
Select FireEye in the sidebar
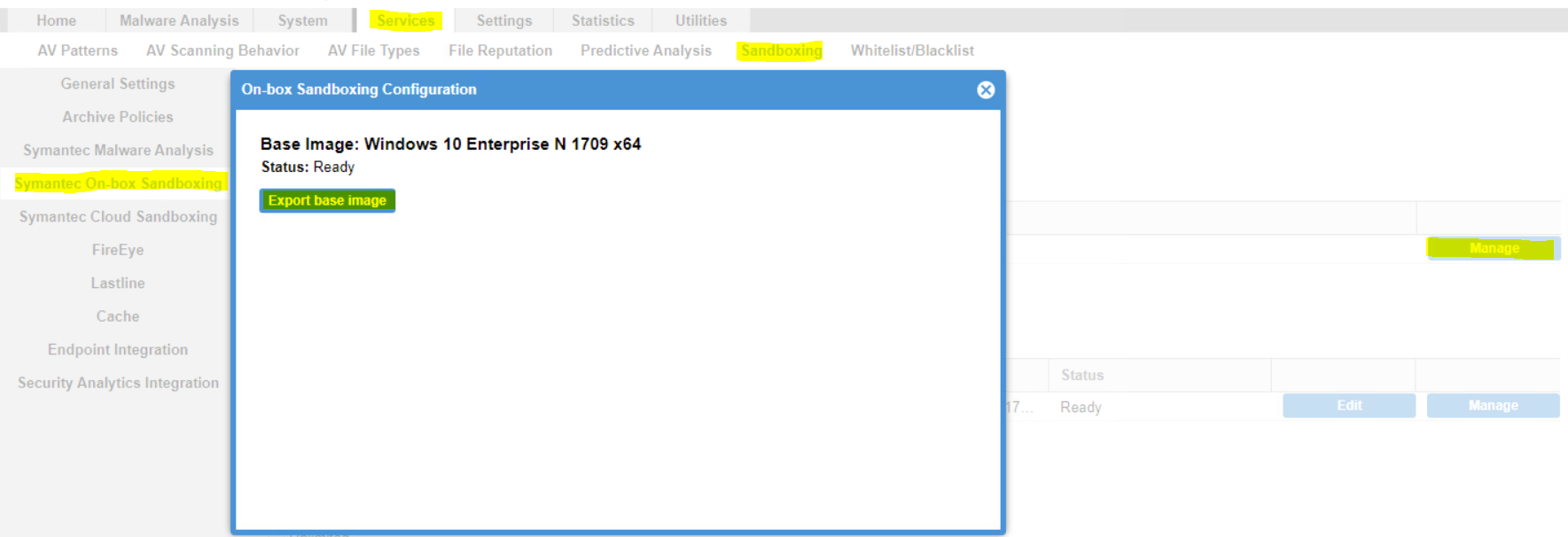click(118, 250)
